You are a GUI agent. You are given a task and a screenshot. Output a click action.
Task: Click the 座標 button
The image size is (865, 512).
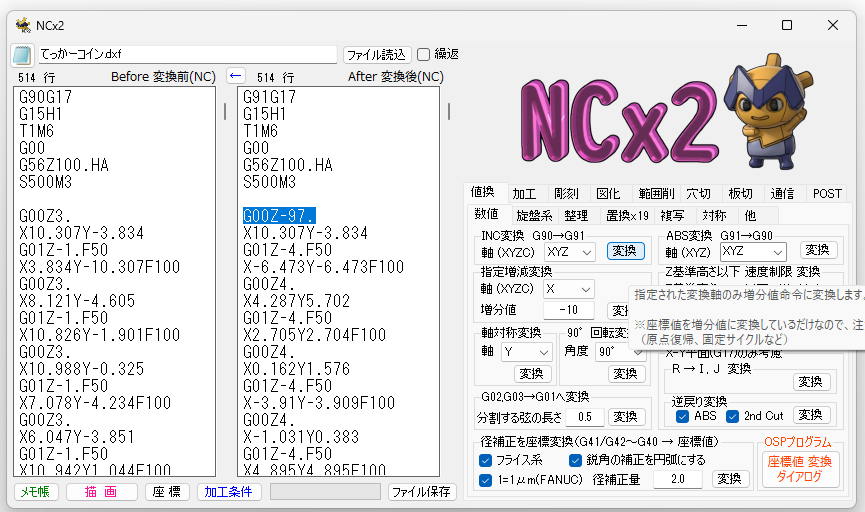(x=167, y=492)
